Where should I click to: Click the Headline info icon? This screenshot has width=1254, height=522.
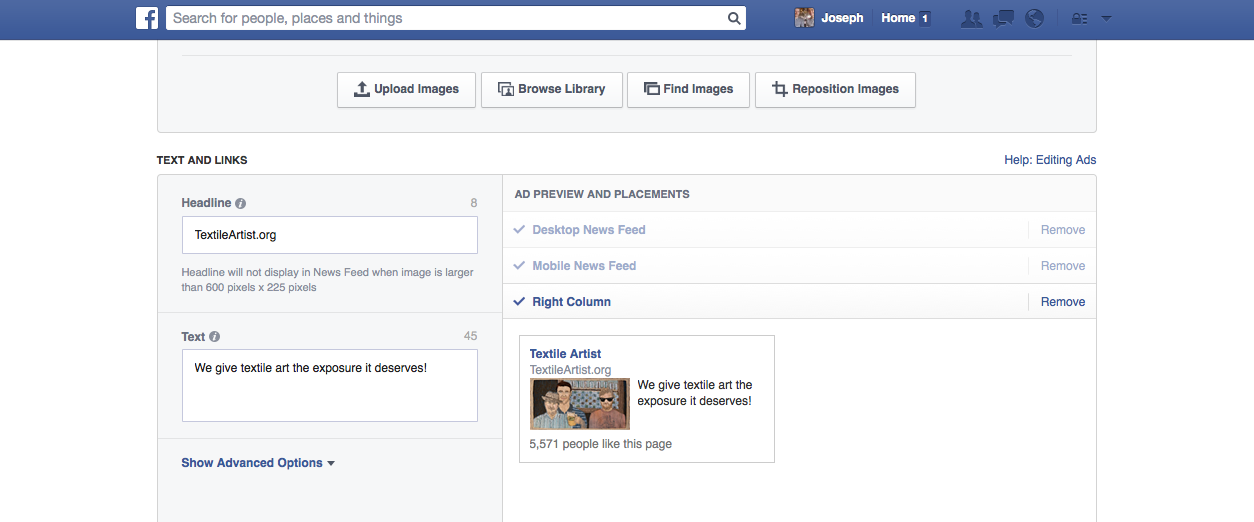click(240, 203)
